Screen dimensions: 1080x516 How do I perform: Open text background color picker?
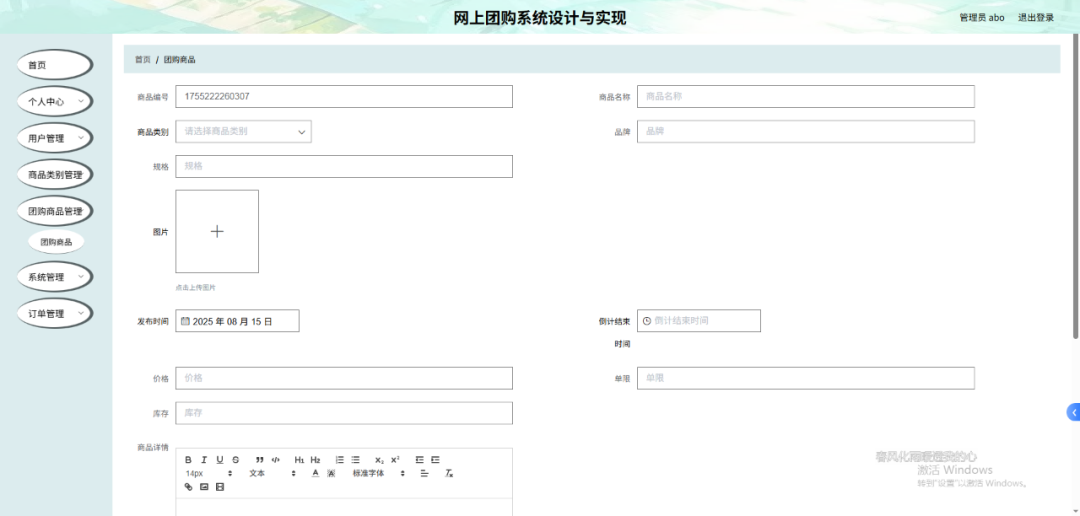331,473
